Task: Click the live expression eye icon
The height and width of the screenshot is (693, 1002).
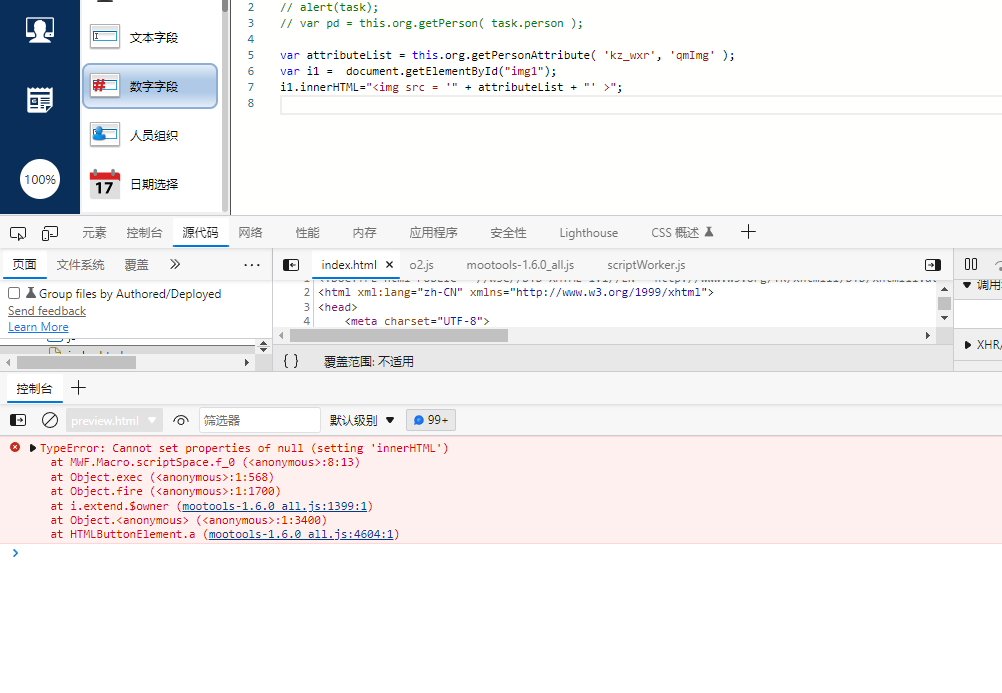Action: (x=181, y=421)
